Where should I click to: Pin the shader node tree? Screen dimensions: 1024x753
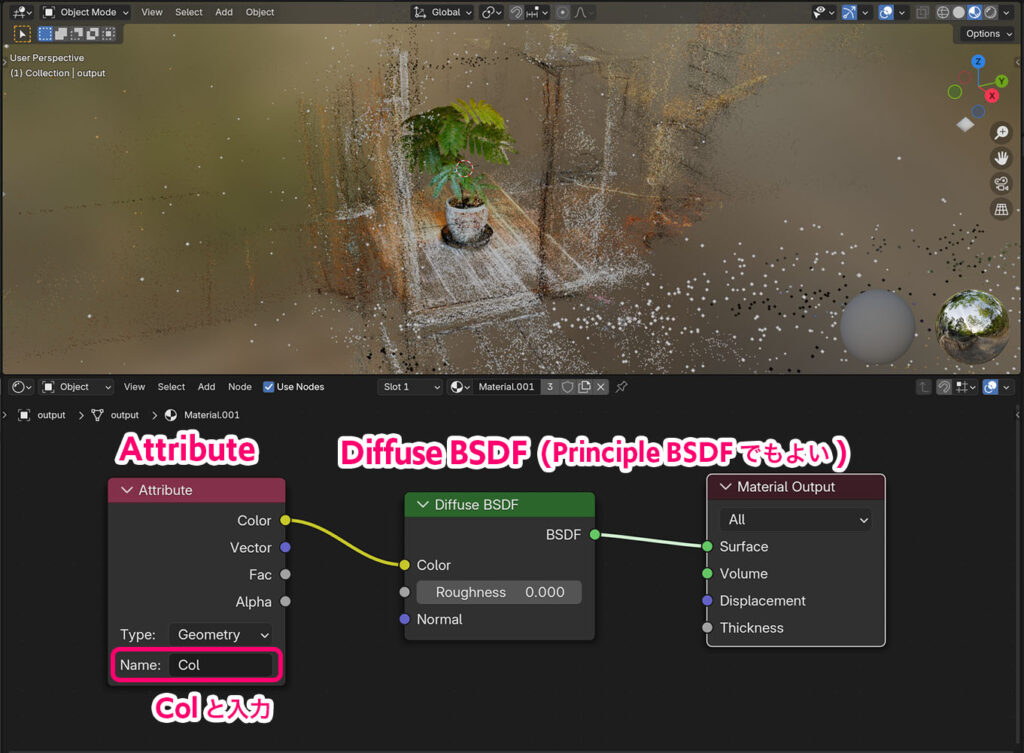(x=622, y=388)
